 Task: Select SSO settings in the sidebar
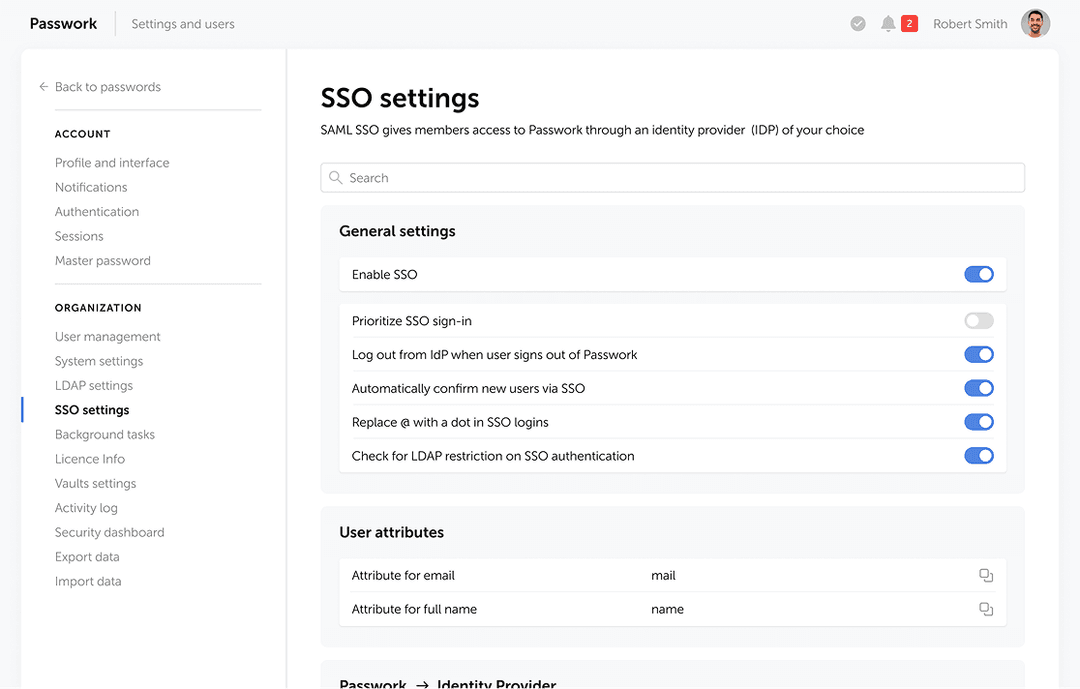point(92,410)
